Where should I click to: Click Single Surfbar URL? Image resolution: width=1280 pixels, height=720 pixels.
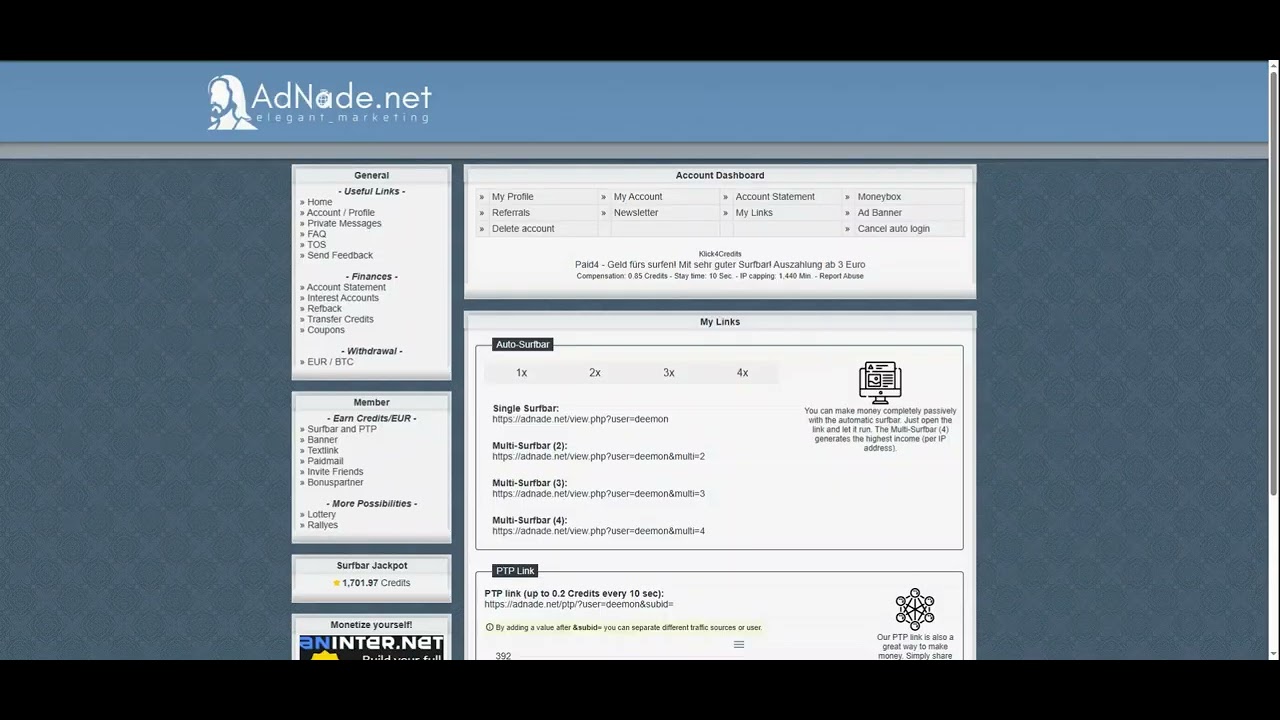click(x=581, y=420)
